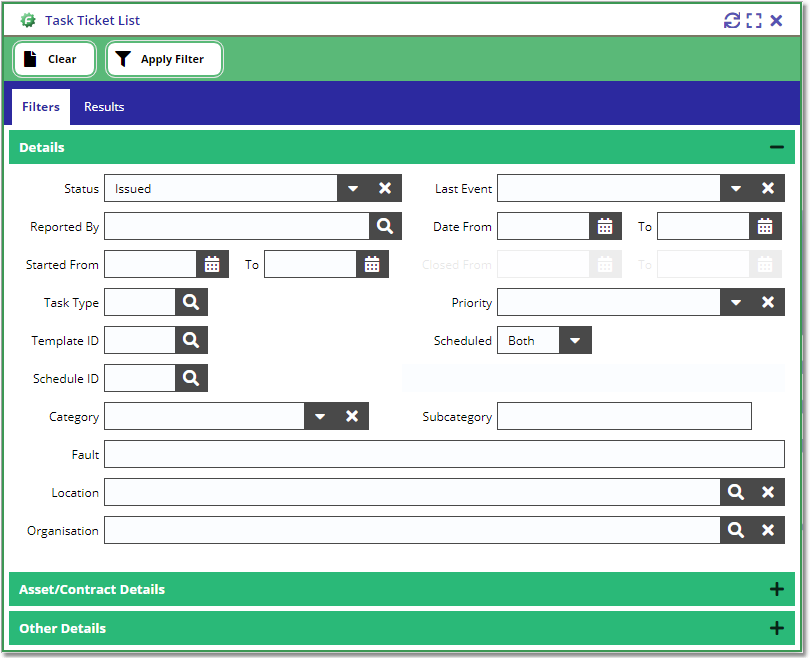The width and height of the screenshot is (810, 660).
Task: Click the Task Type input field
Action: pyautogui.click(x=140, y=302)
